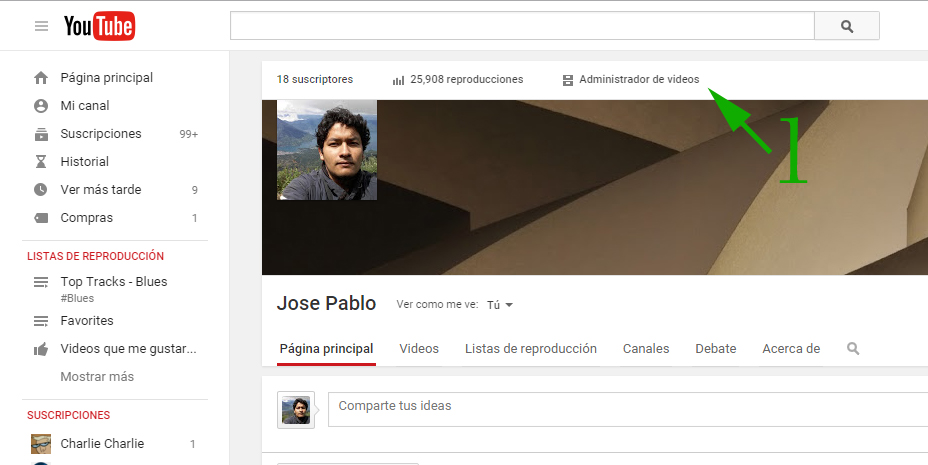928x465 pixels.
Task: Switch to the Canales tab
Action: coord(646,349)
